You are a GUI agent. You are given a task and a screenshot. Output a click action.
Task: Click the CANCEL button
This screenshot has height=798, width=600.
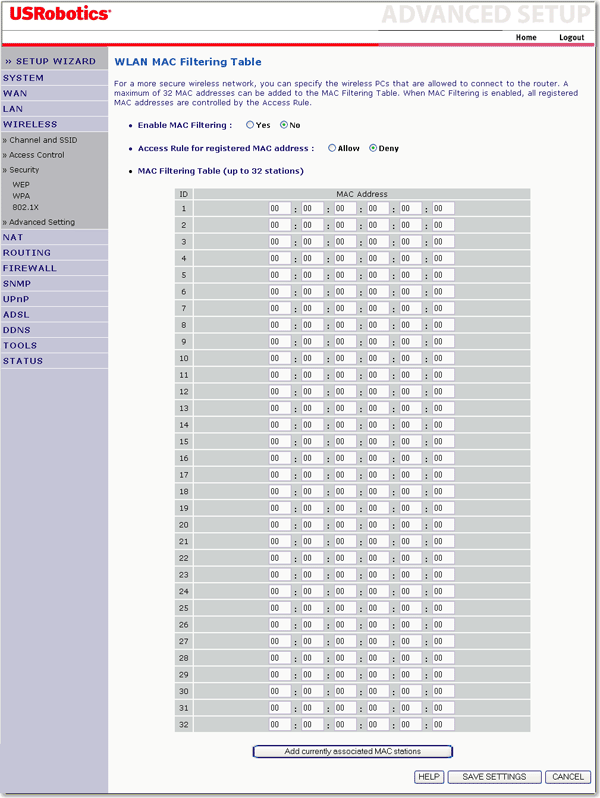point(568,777)
